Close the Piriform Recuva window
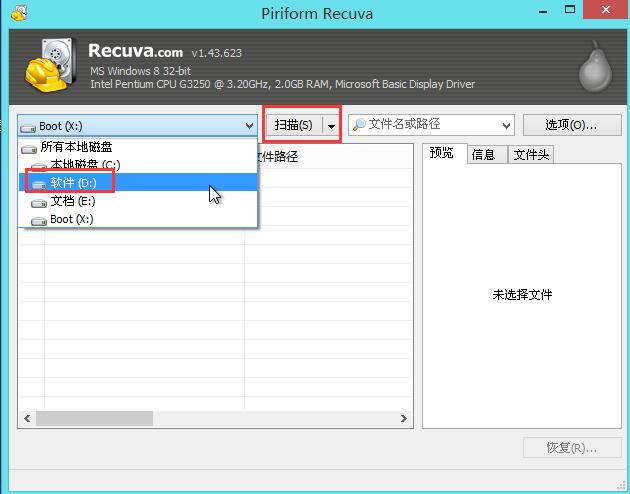Screen dimensions: 630x494 pos(606,10)
